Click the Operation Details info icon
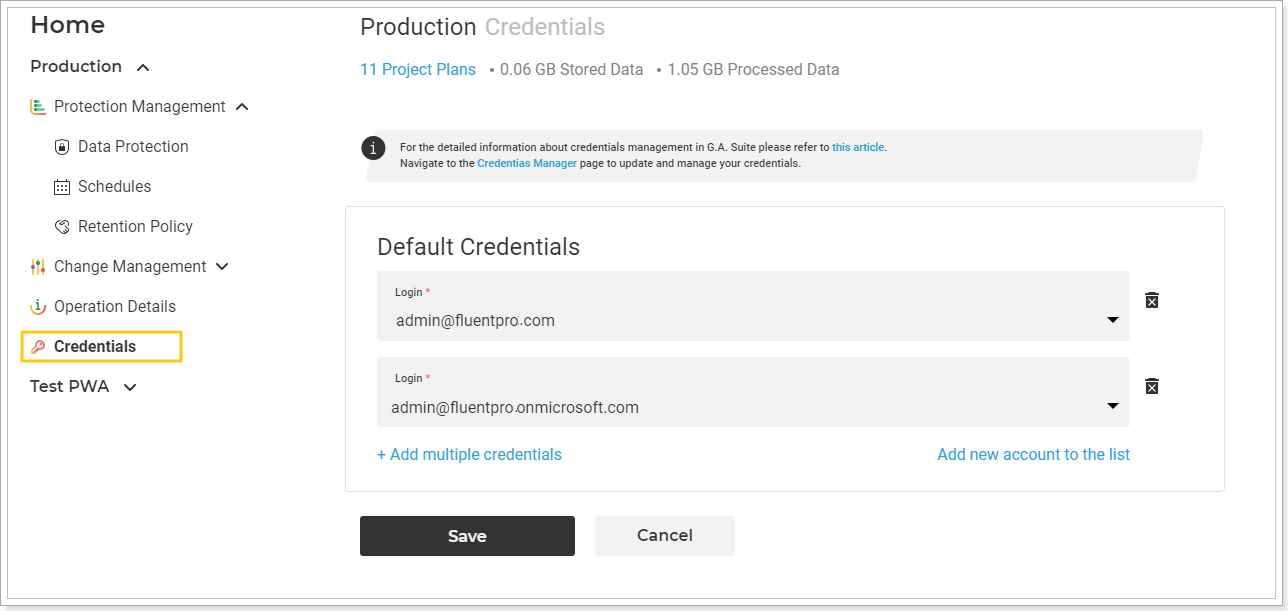This screenshot has width=1288, height=611. (x=38, y=307)
